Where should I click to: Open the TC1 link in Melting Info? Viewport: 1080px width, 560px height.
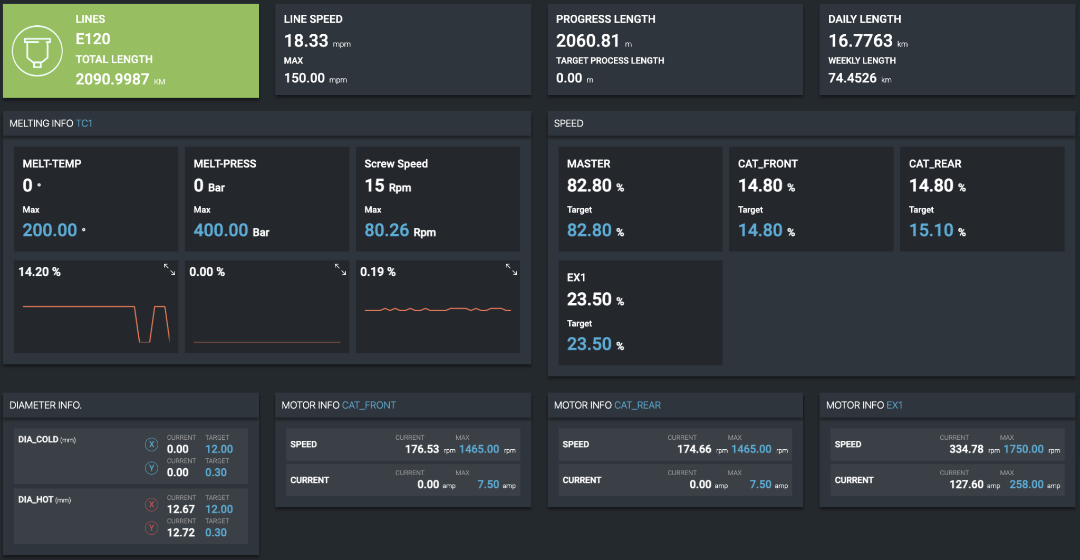tap(84, 123)
